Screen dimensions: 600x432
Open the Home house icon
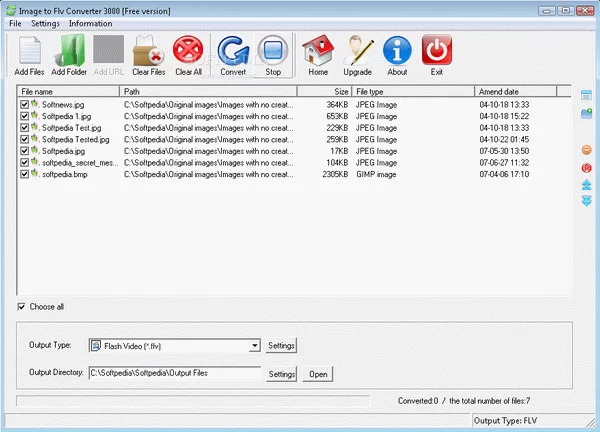(x=318, y=50)
